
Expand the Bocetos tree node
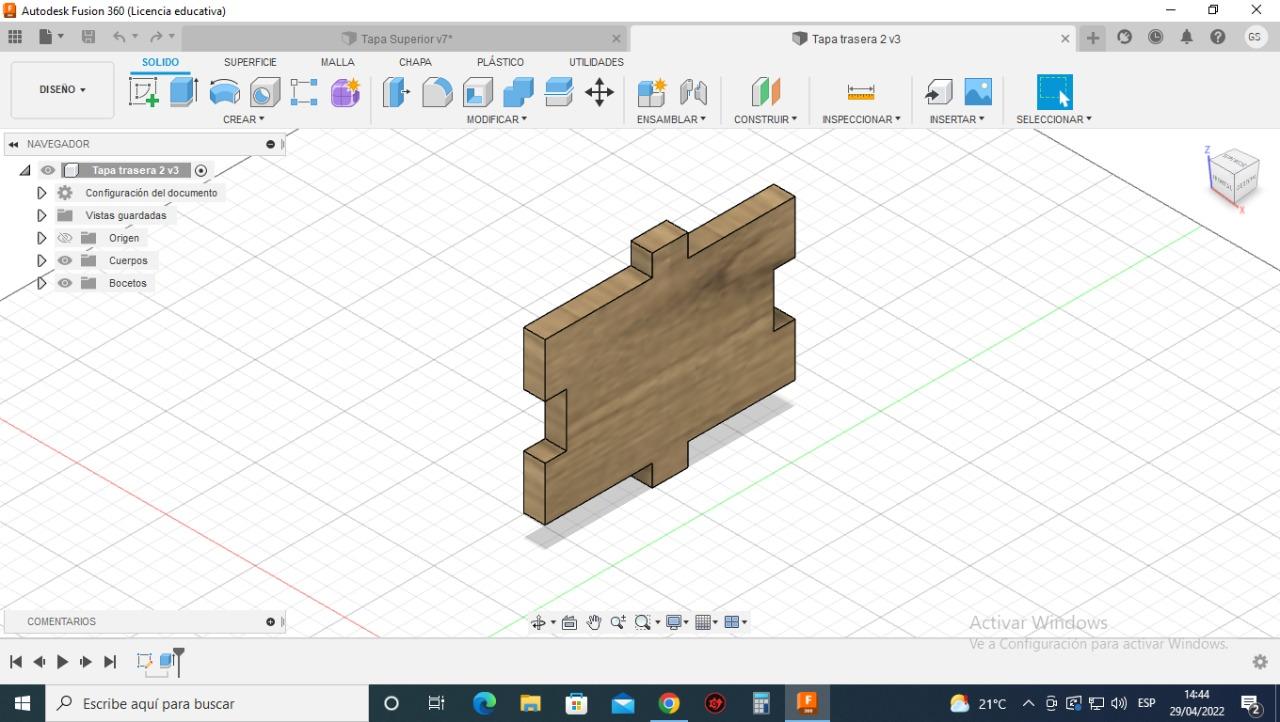pos(41,283)
